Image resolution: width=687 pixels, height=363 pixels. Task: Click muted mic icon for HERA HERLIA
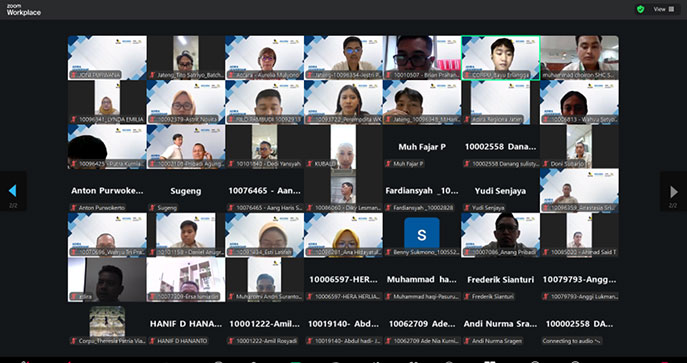[310, 296]
